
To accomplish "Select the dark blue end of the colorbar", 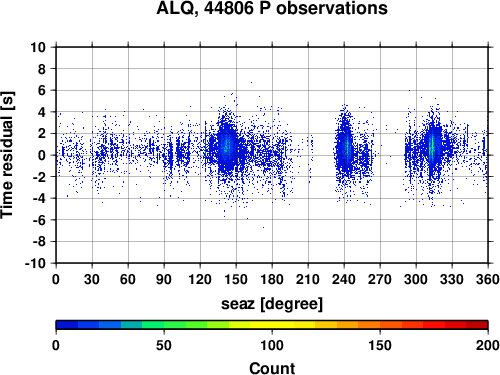I will click(67, 325).
